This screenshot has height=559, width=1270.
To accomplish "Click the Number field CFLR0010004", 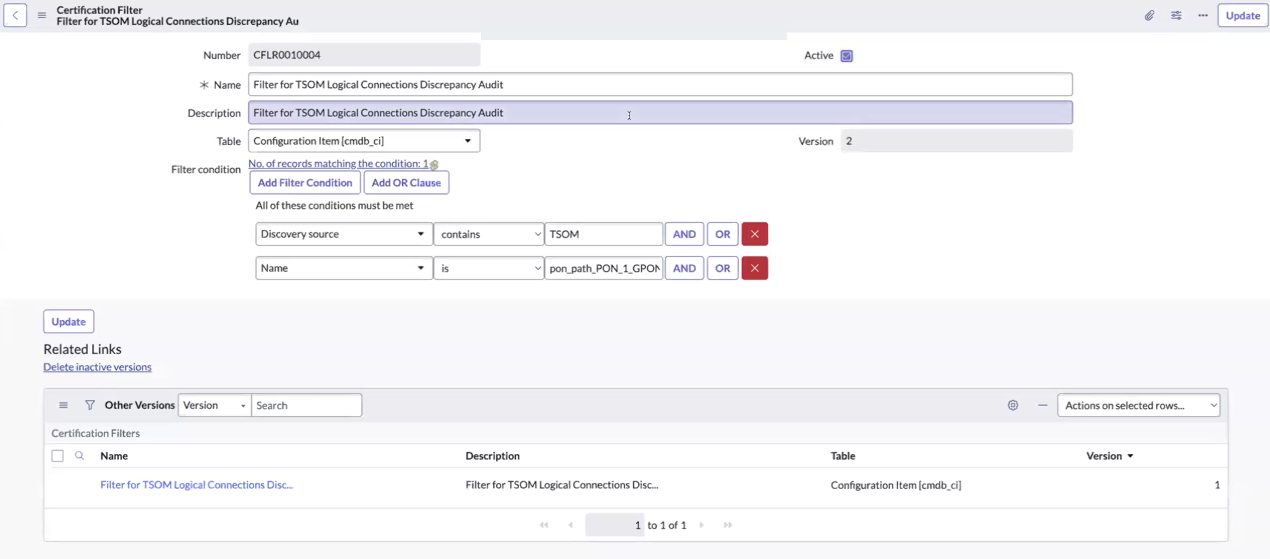I will pos(364,55).
